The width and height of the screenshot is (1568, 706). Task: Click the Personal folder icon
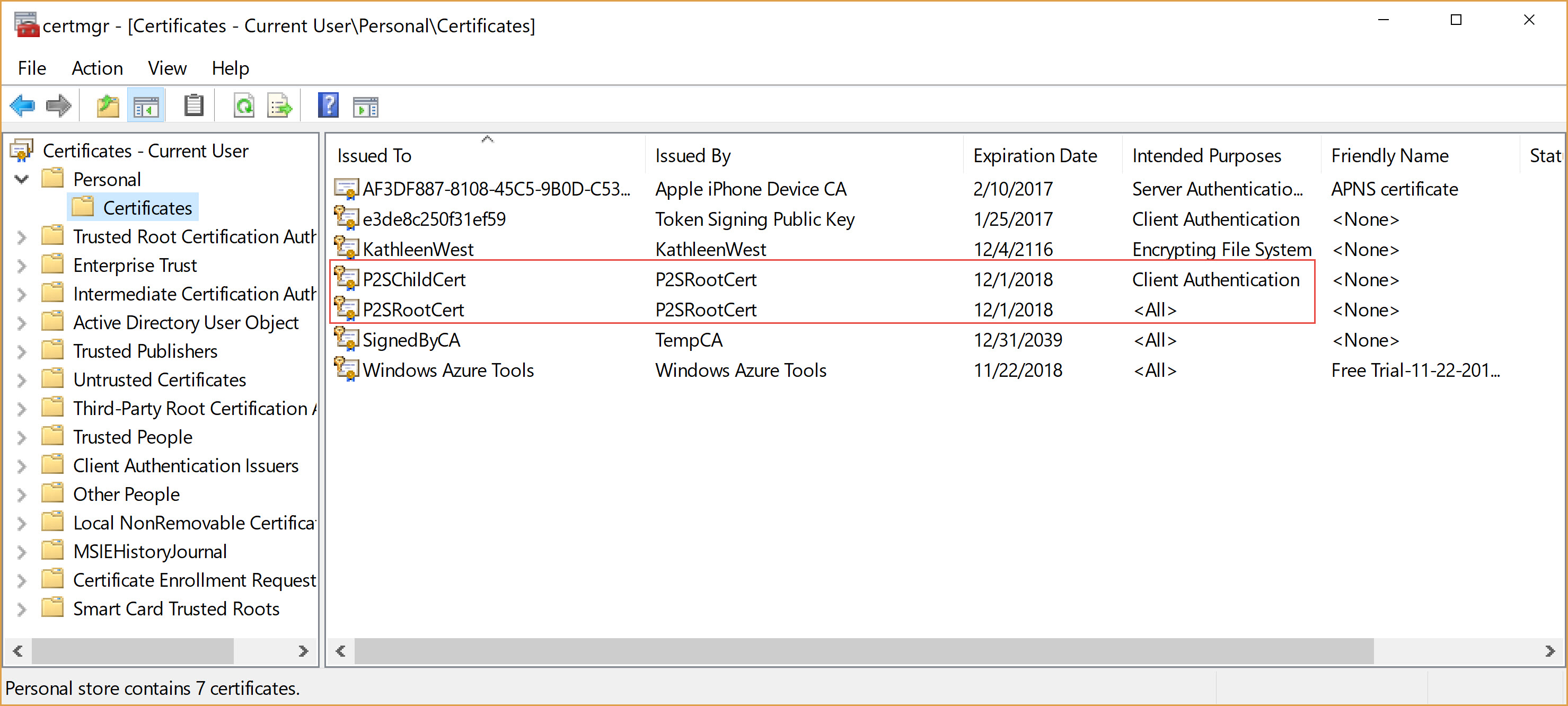pos(53,178)
